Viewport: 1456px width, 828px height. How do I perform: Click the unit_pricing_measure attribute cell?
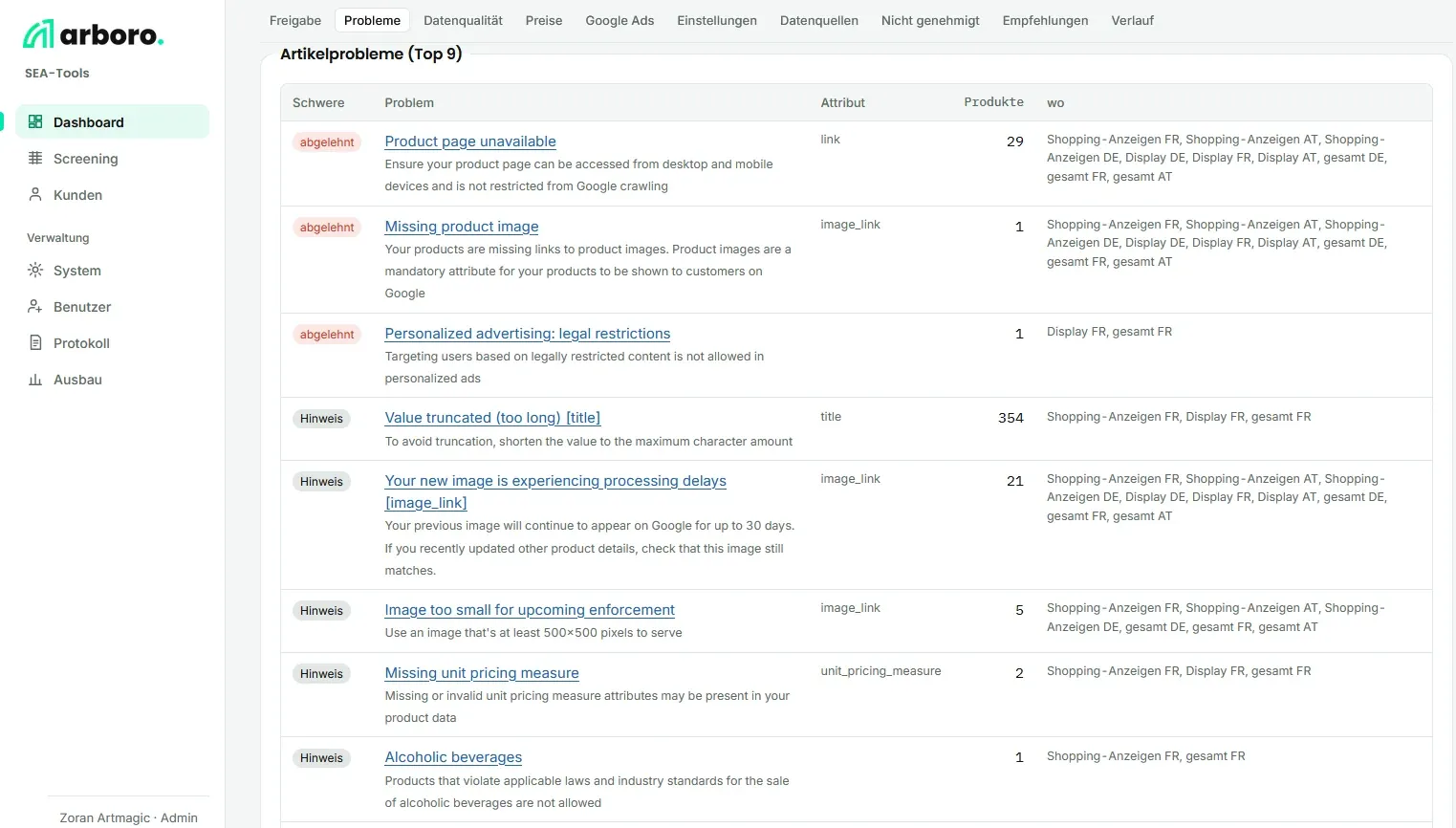tap(880, 670)
